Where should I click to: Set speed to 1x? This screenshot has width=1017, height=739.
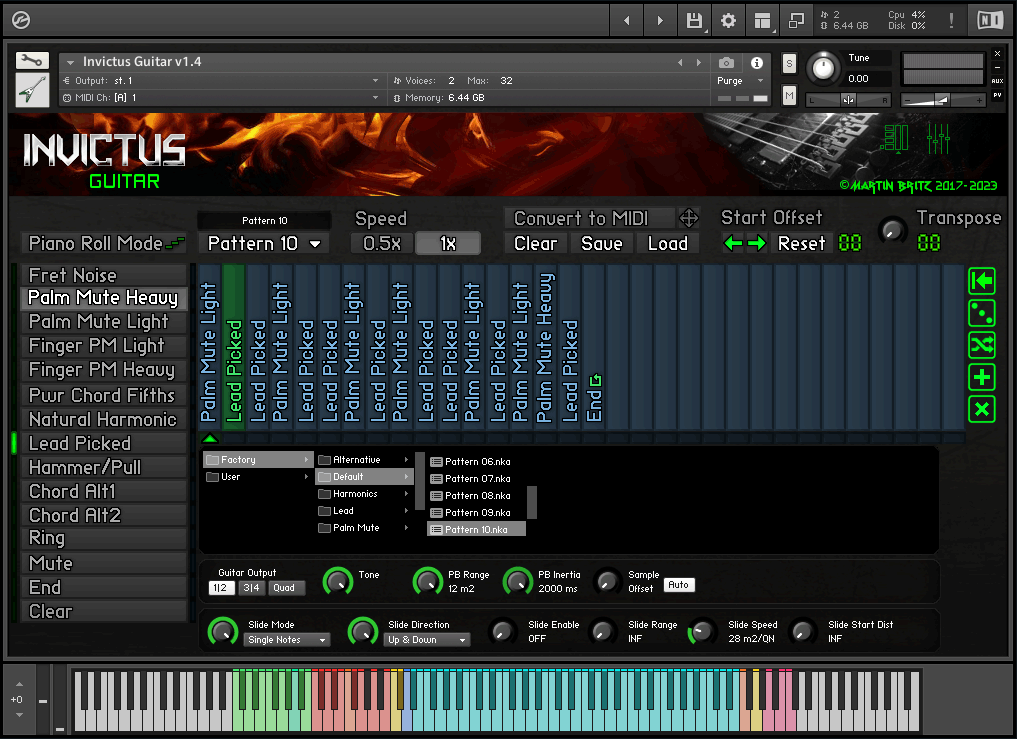coord(448,243)
